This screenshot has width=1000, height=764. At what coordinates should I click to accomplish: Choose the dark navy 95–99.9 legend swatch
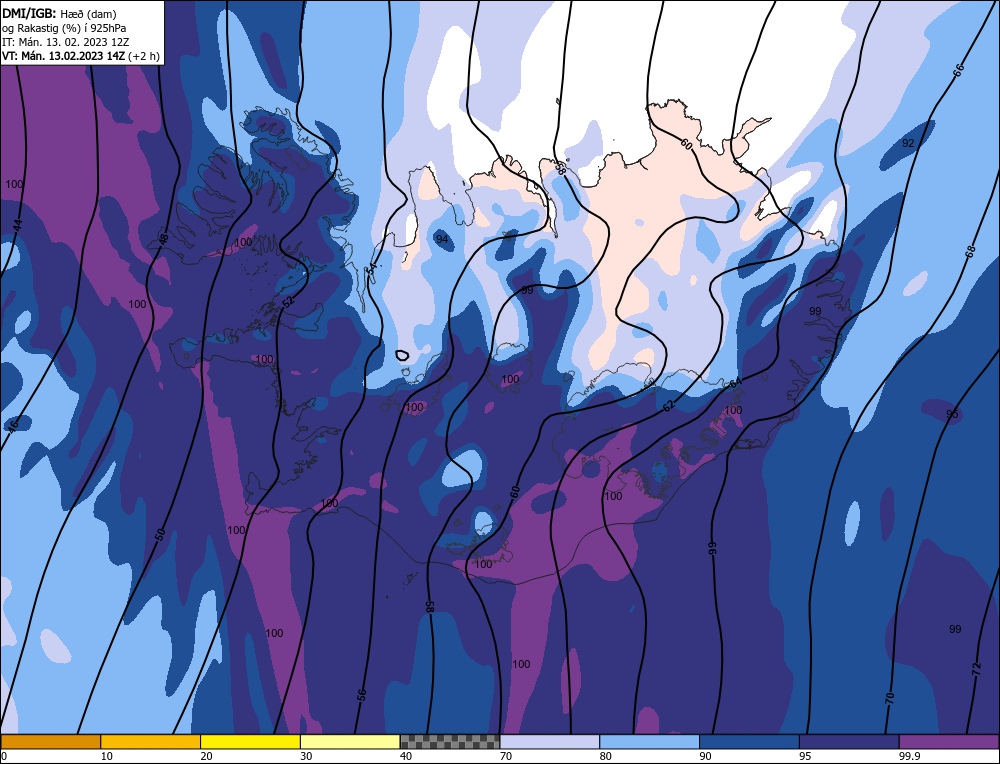(849, 741)
